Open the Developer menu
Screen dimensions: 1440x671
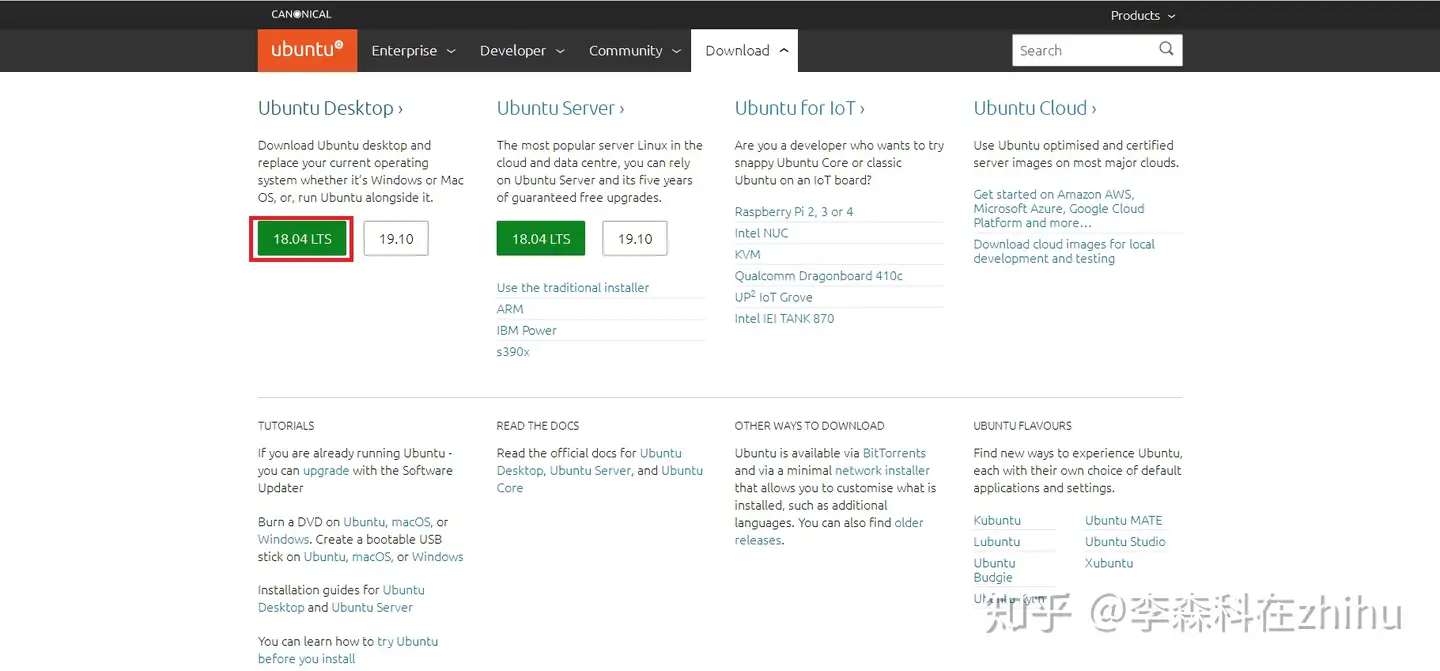pyautogui.click(x=522, y=50)
